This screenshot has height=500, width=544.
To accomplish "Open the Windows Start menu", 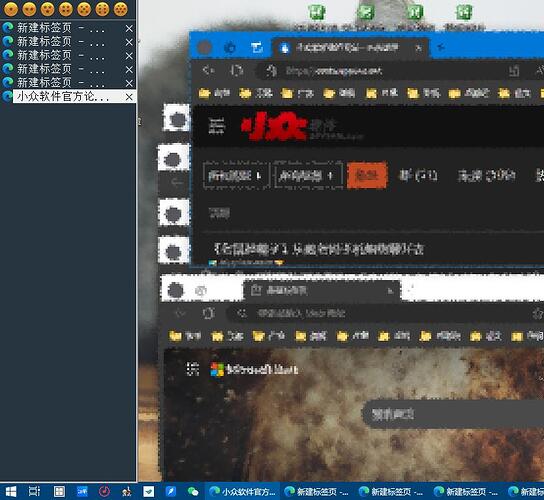I will pyautogui.click(x=10, y=492).
